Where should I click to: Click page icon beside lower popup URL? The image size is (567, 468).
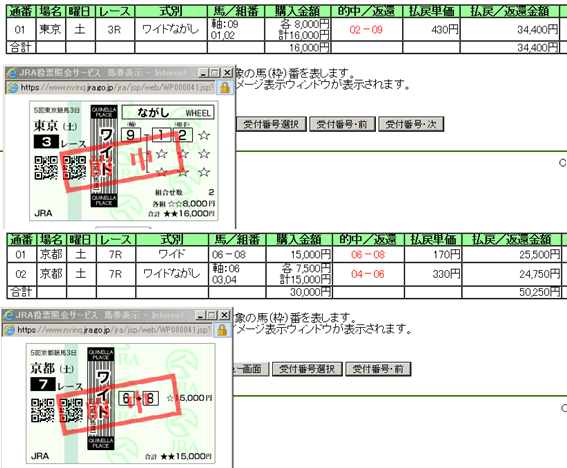coord(10,330)
